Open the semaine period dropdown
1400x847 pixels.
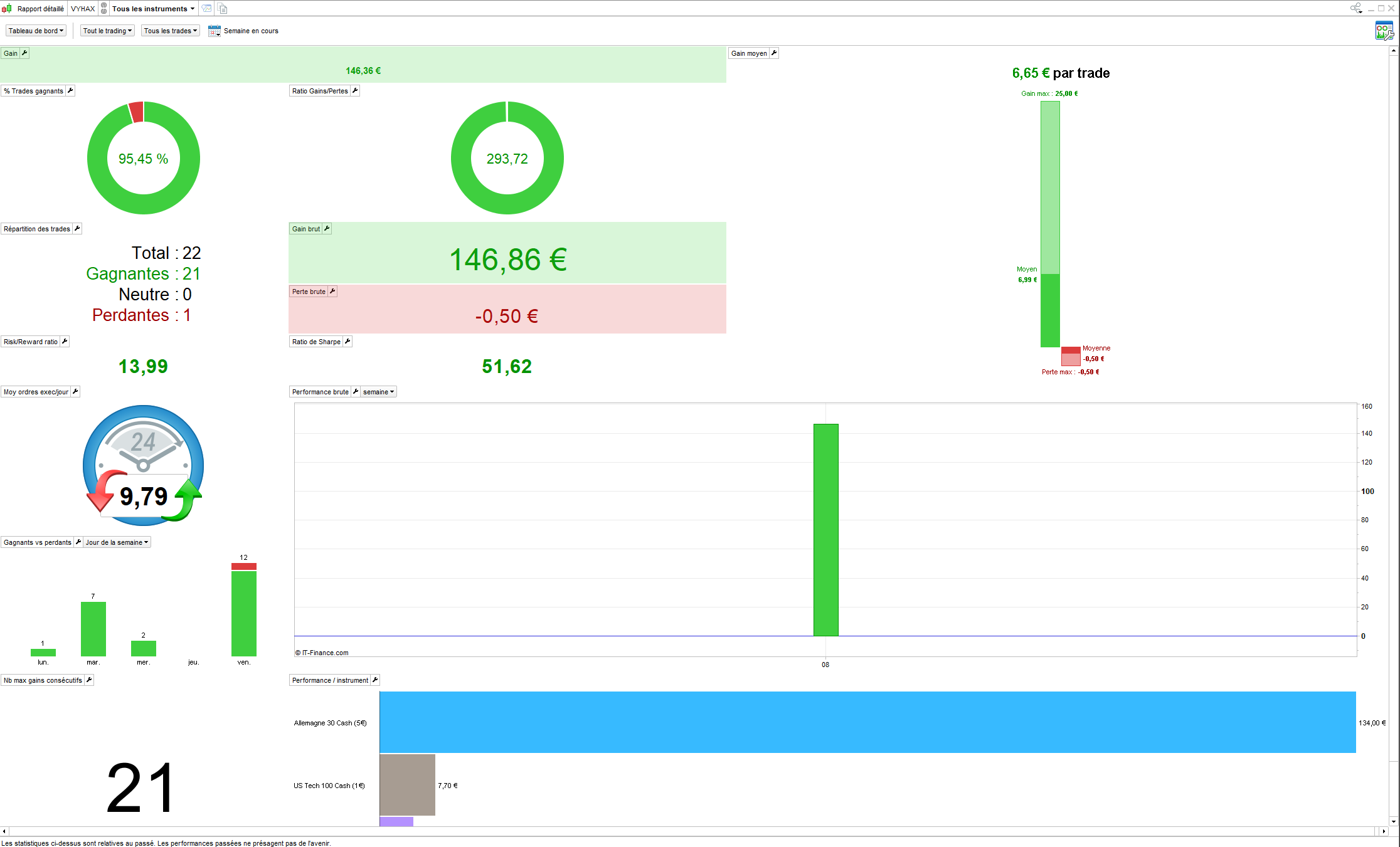378,392
